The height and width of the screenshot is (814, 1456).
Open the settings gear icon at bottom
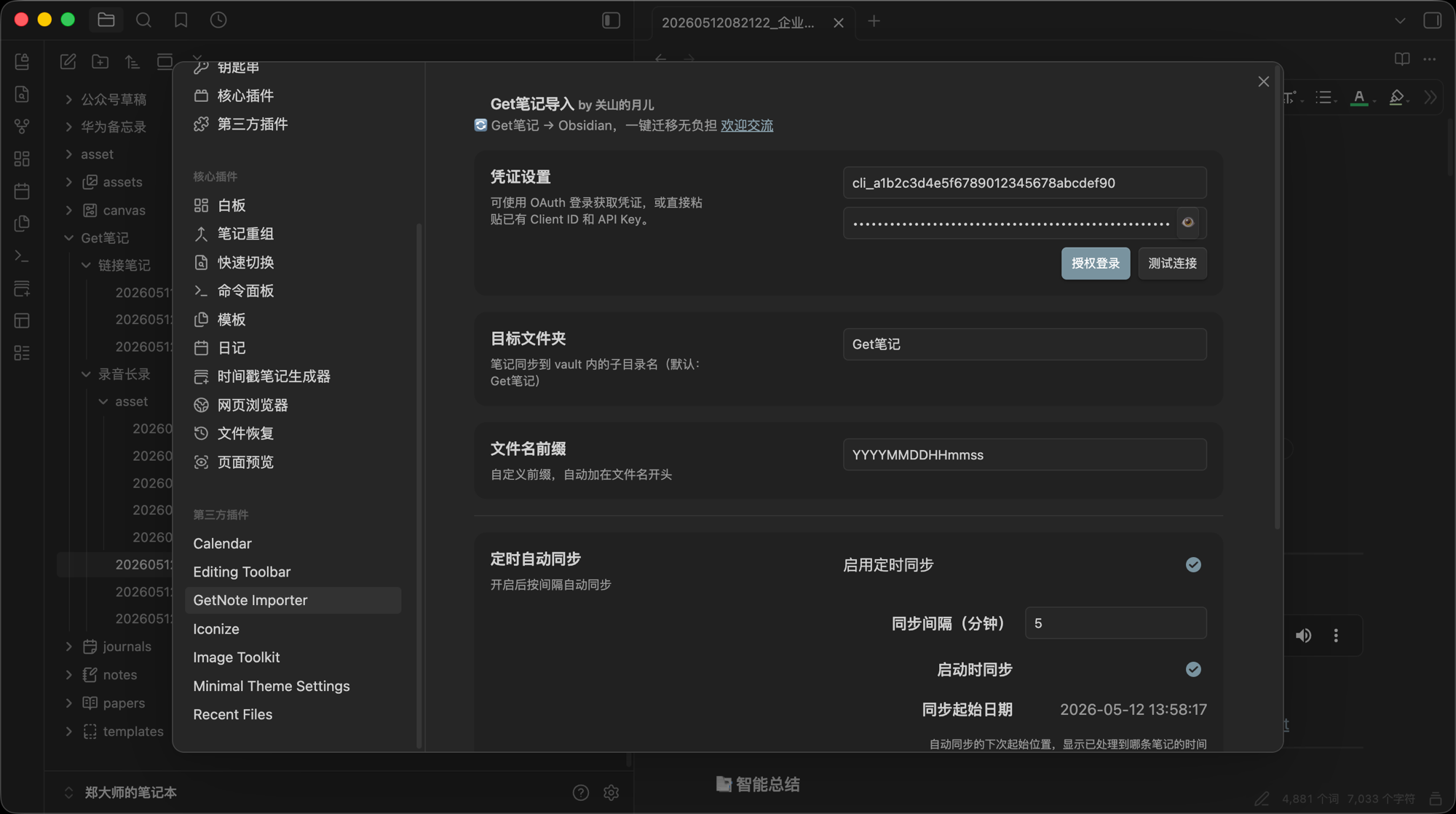(611, 792)
